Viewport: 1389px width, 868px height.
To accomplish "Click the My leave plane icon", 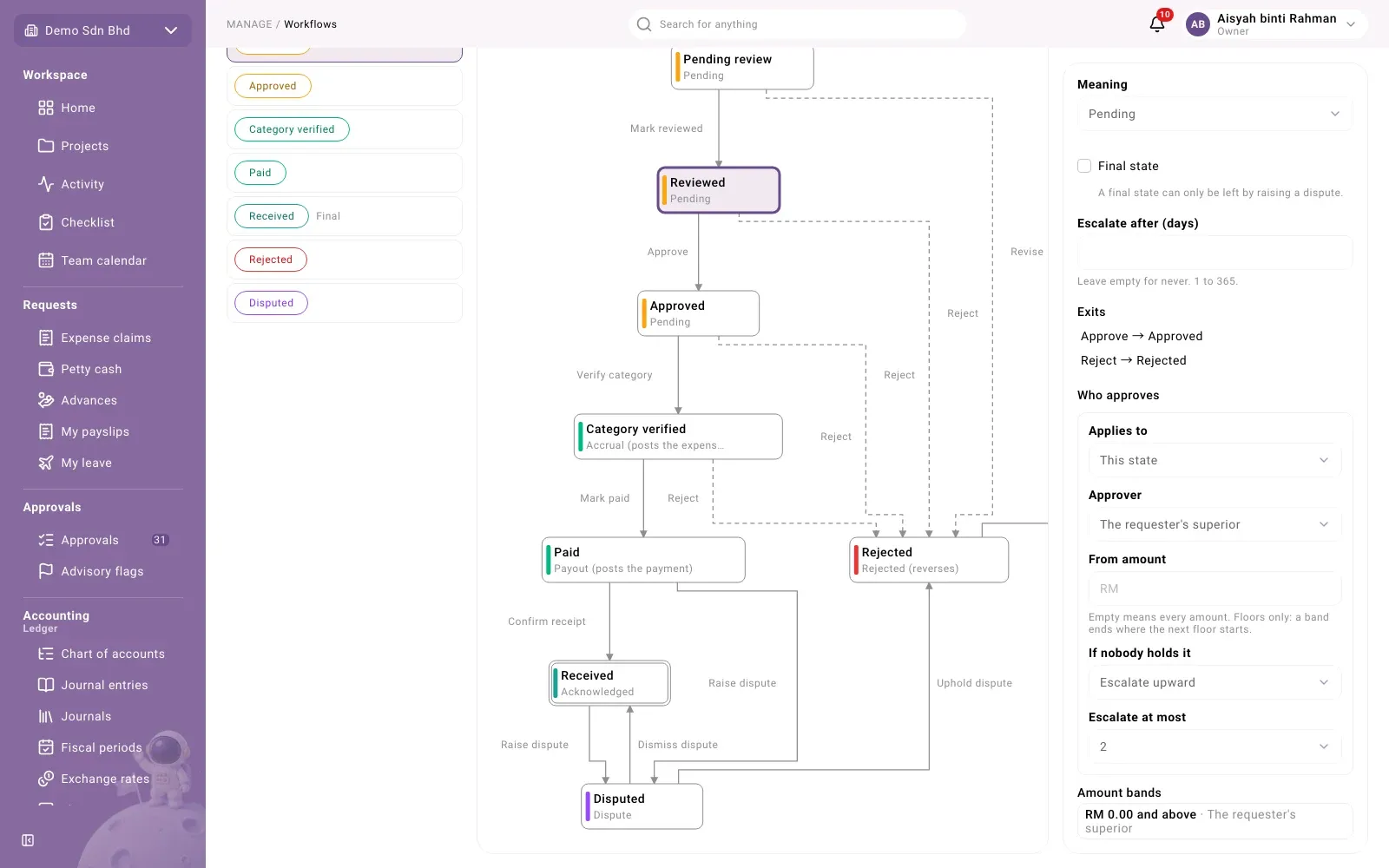I will tap(46, 463).
